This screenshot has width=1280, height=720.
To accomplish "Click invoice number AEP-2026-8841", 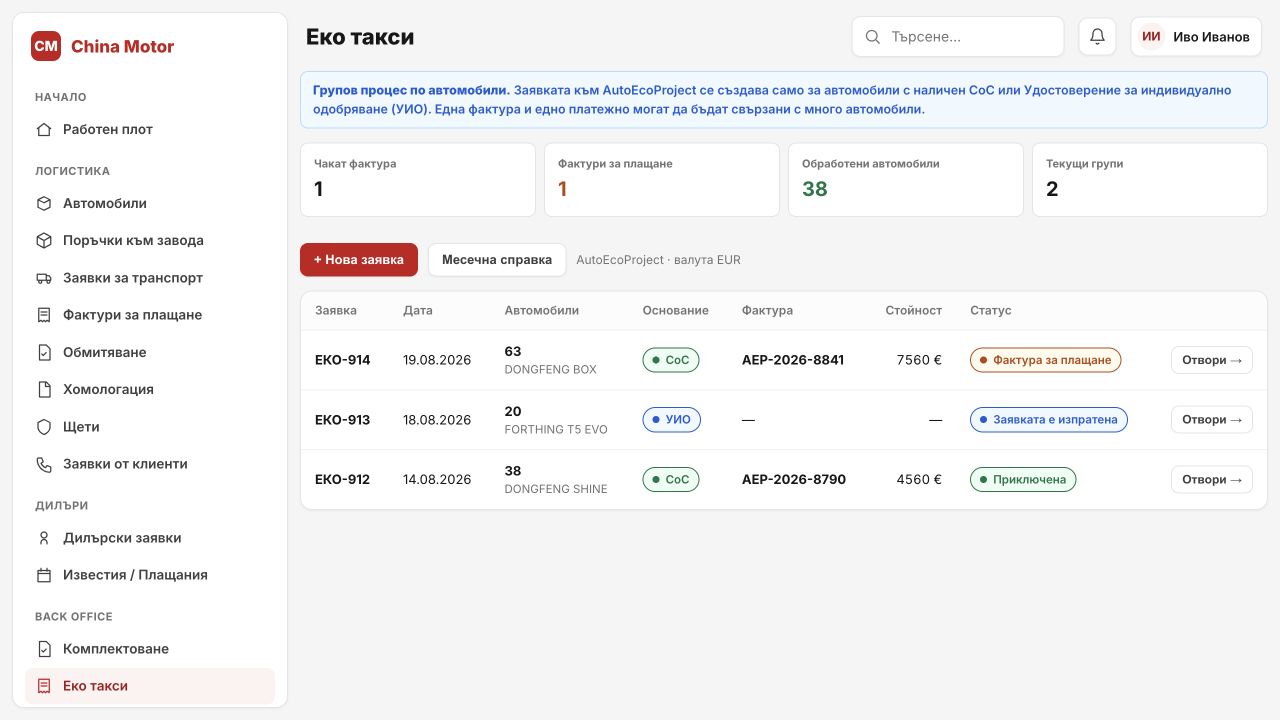I will pos(793,360).
